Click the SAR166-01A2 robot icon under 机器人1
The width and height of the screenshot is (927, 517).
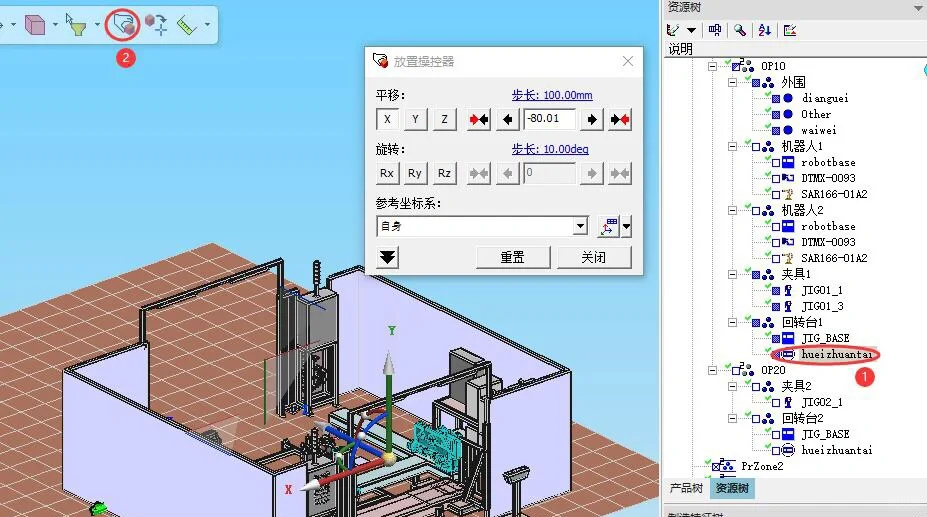point(788,194)
